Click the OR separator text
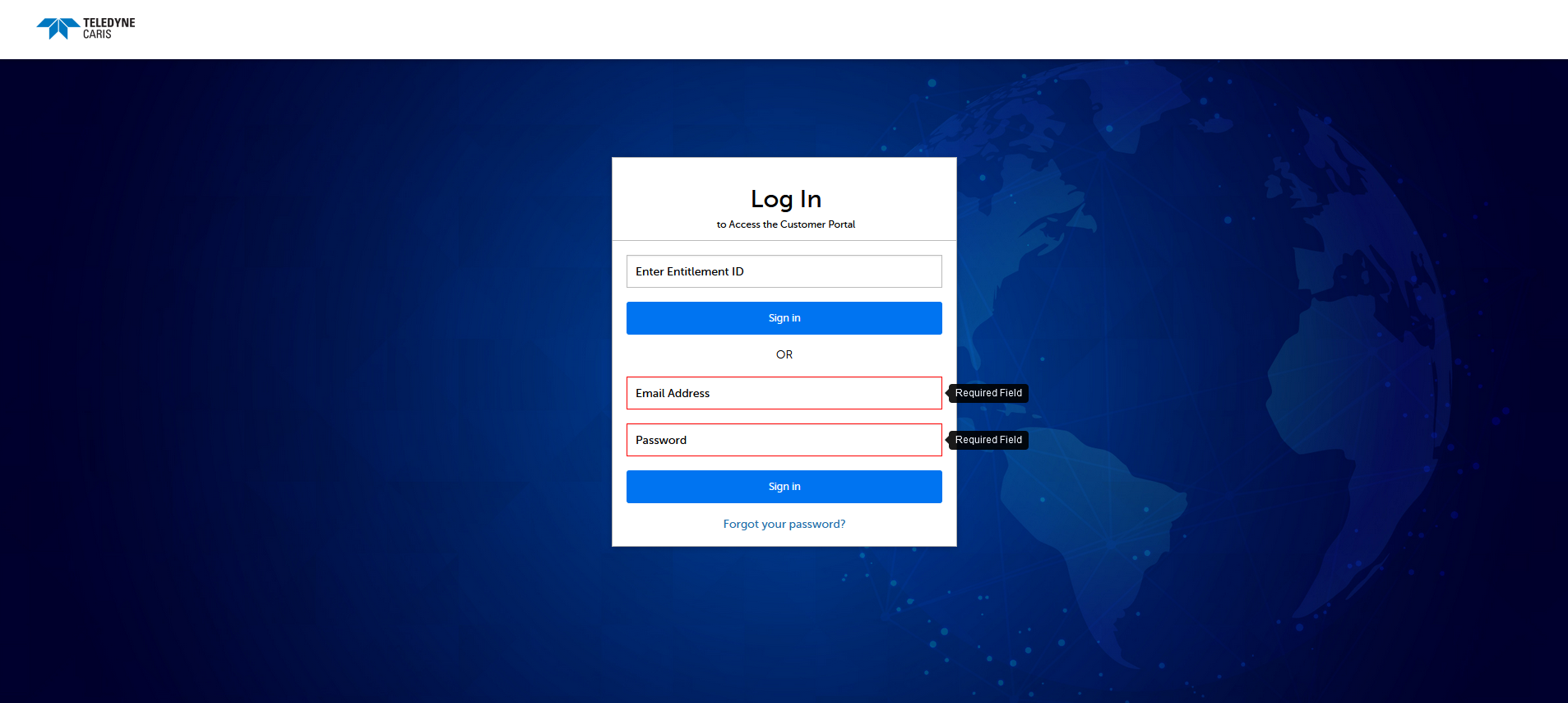This screenshot has width=1568, height=703. pyautogui.click(x=784, y=354)
